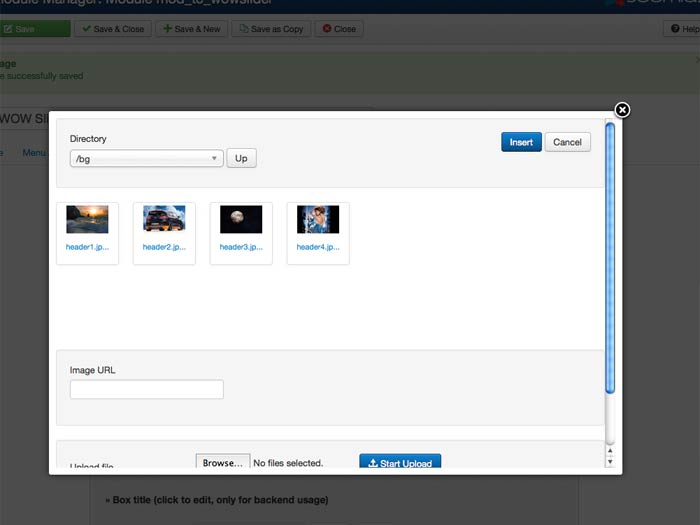Click the green Save button

click(33, 29)
